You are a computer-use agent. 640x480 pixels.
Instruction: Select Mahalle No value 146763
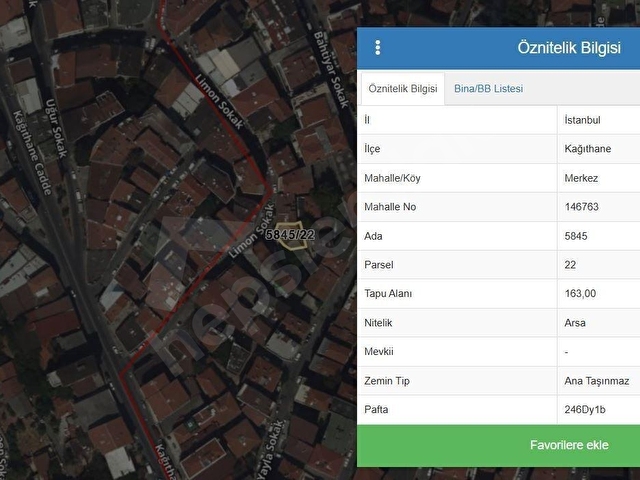(x=582, y=207)
